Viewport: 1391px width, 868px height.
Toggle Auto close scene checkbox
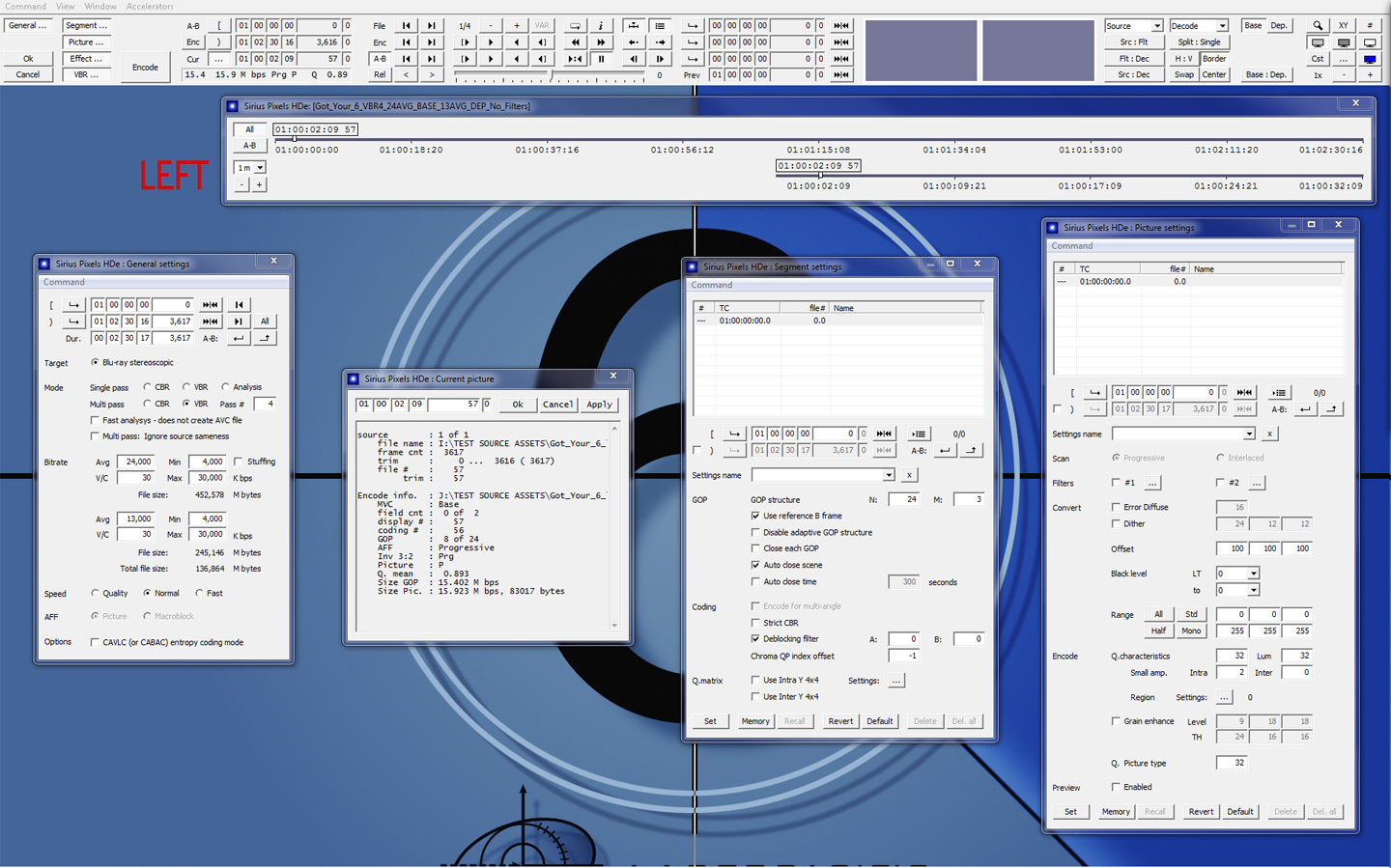click(x=755, y=565)
